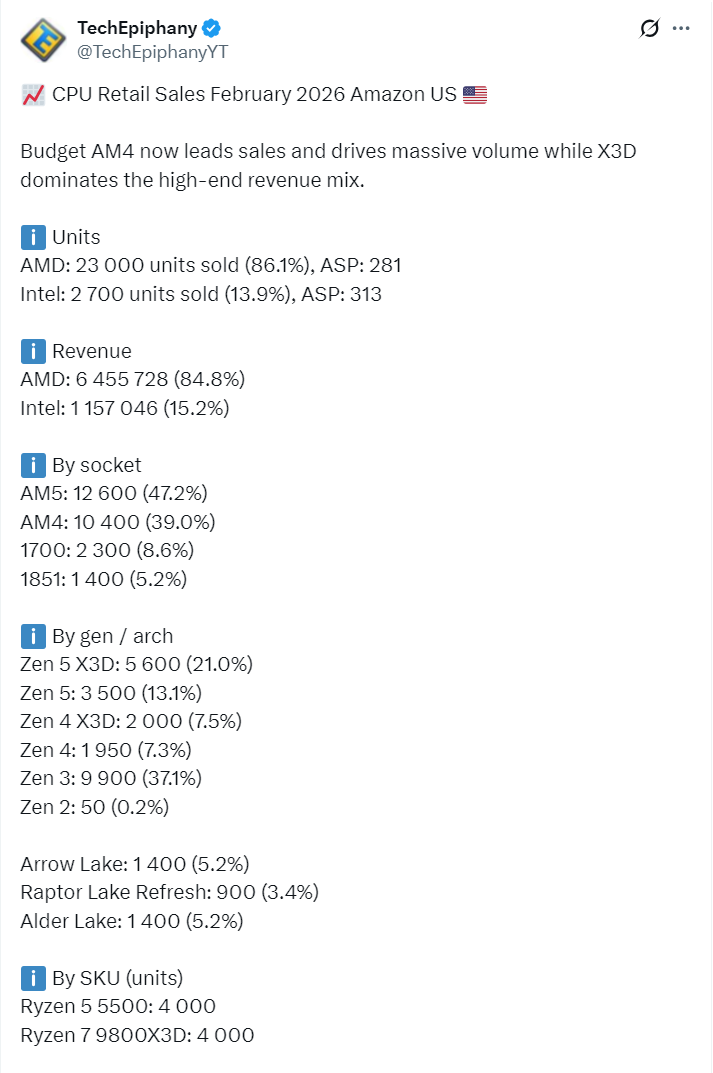The image size is (713, 1073).
Task: Click the AM5: 12 600 socket line
Action: coord(113,494)
